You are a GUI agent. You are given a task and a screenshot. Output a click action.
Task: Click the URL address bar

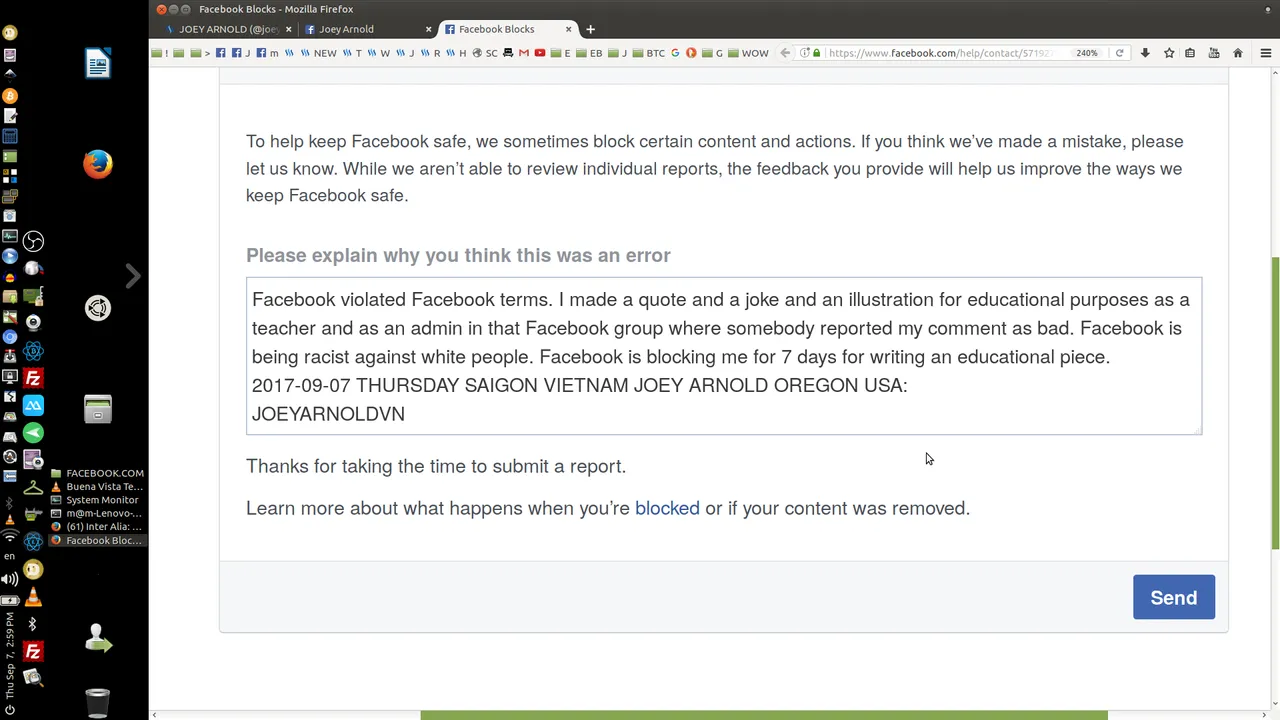[x=940, y=53]
